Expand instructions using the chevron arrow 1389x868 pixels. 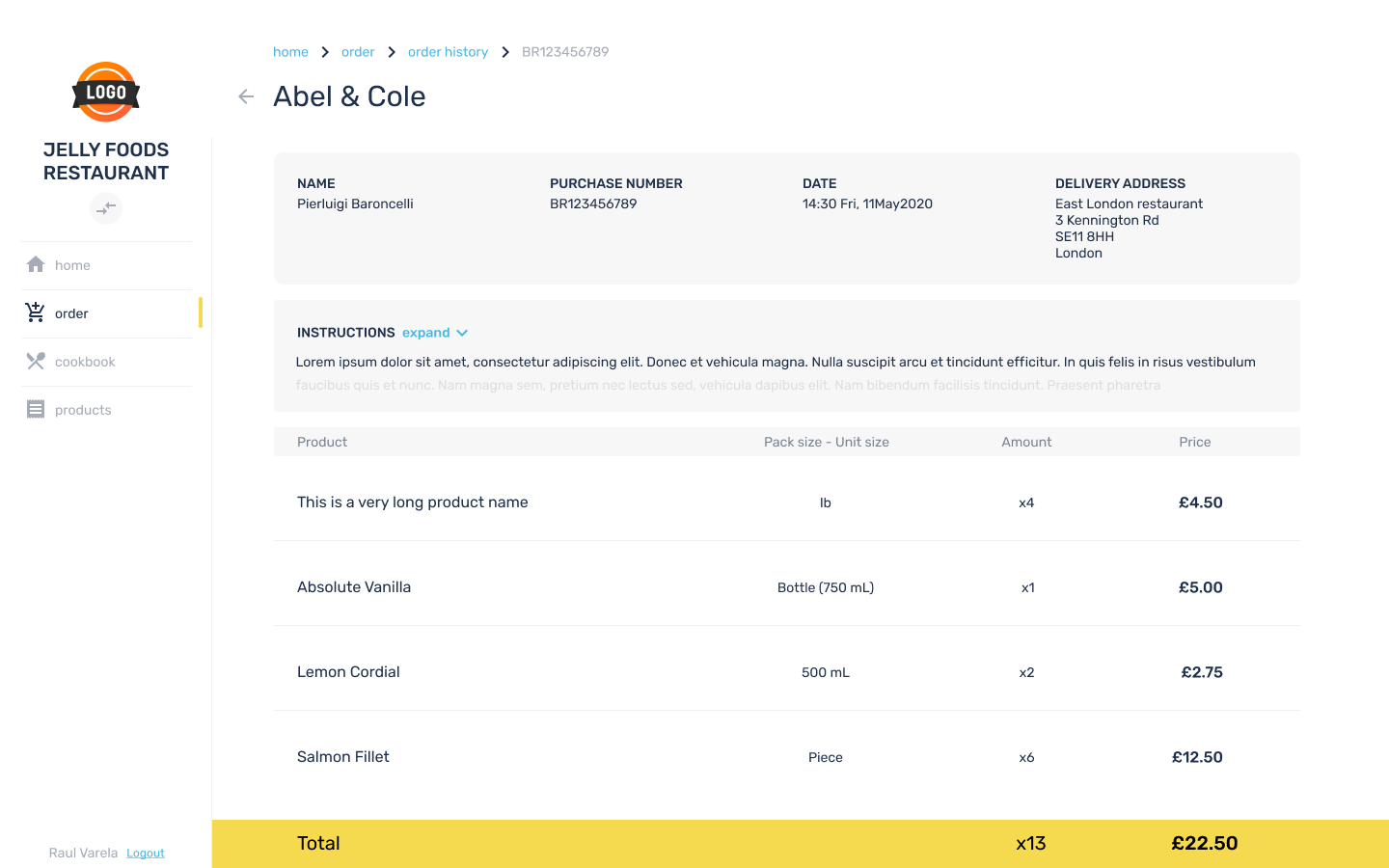coord(462,333)
